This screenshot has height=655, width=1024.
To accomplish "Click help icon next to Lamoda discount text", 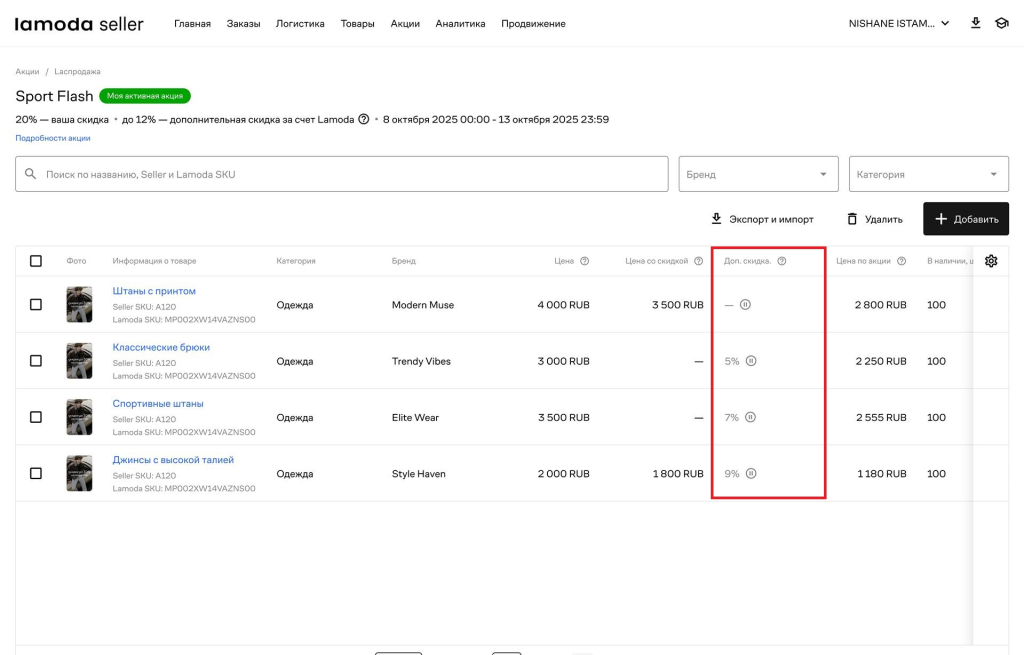I will pyautogui.click(x=364, y=120).
